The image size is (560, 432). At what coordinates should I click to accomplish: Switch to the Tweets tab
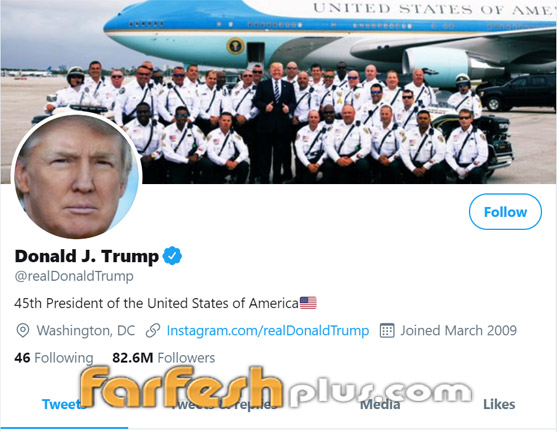tap(64, 405)
